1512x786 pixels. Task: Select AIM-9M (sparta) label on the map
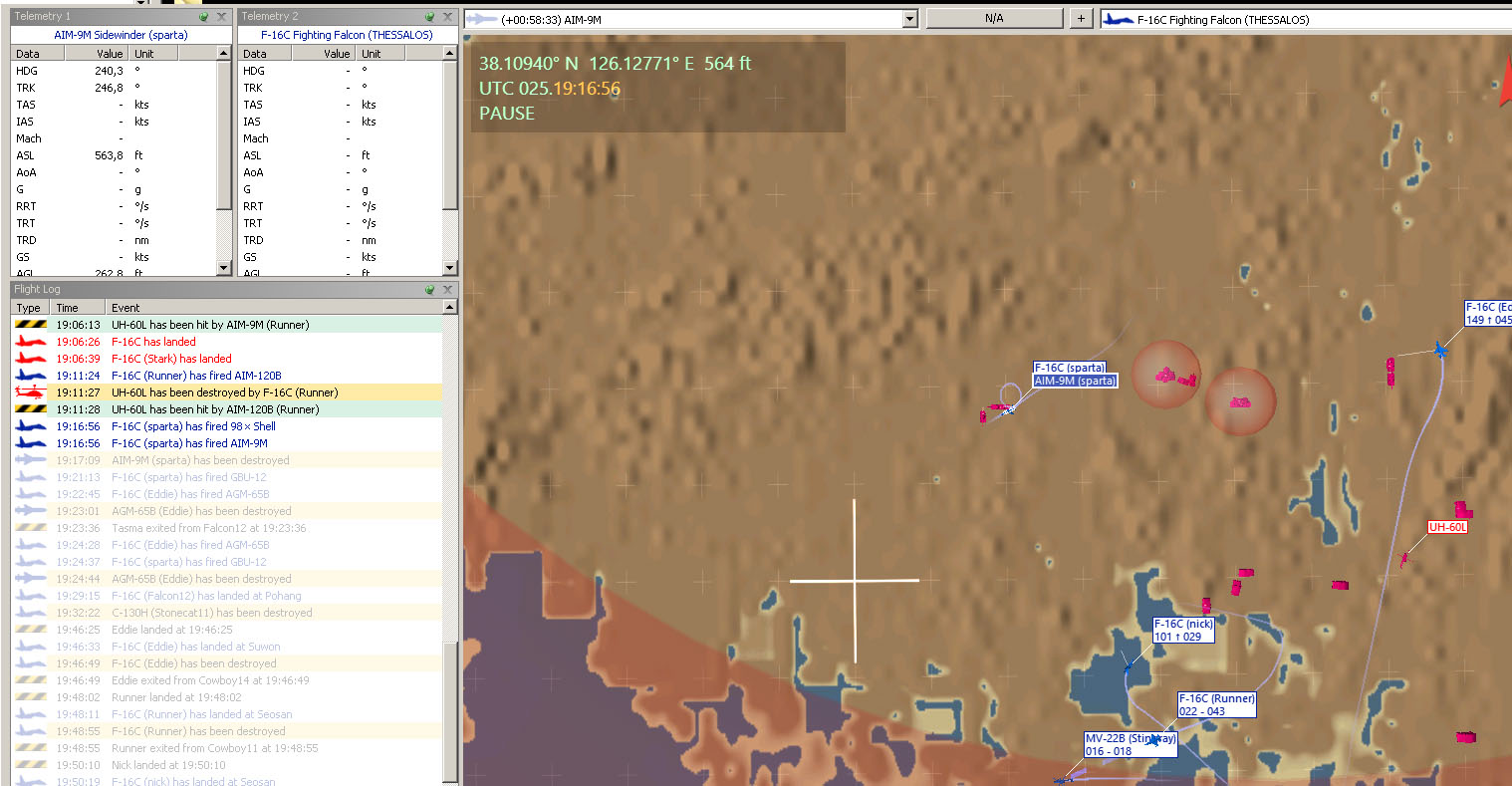pyautogui.click(x=1075, y=381)
